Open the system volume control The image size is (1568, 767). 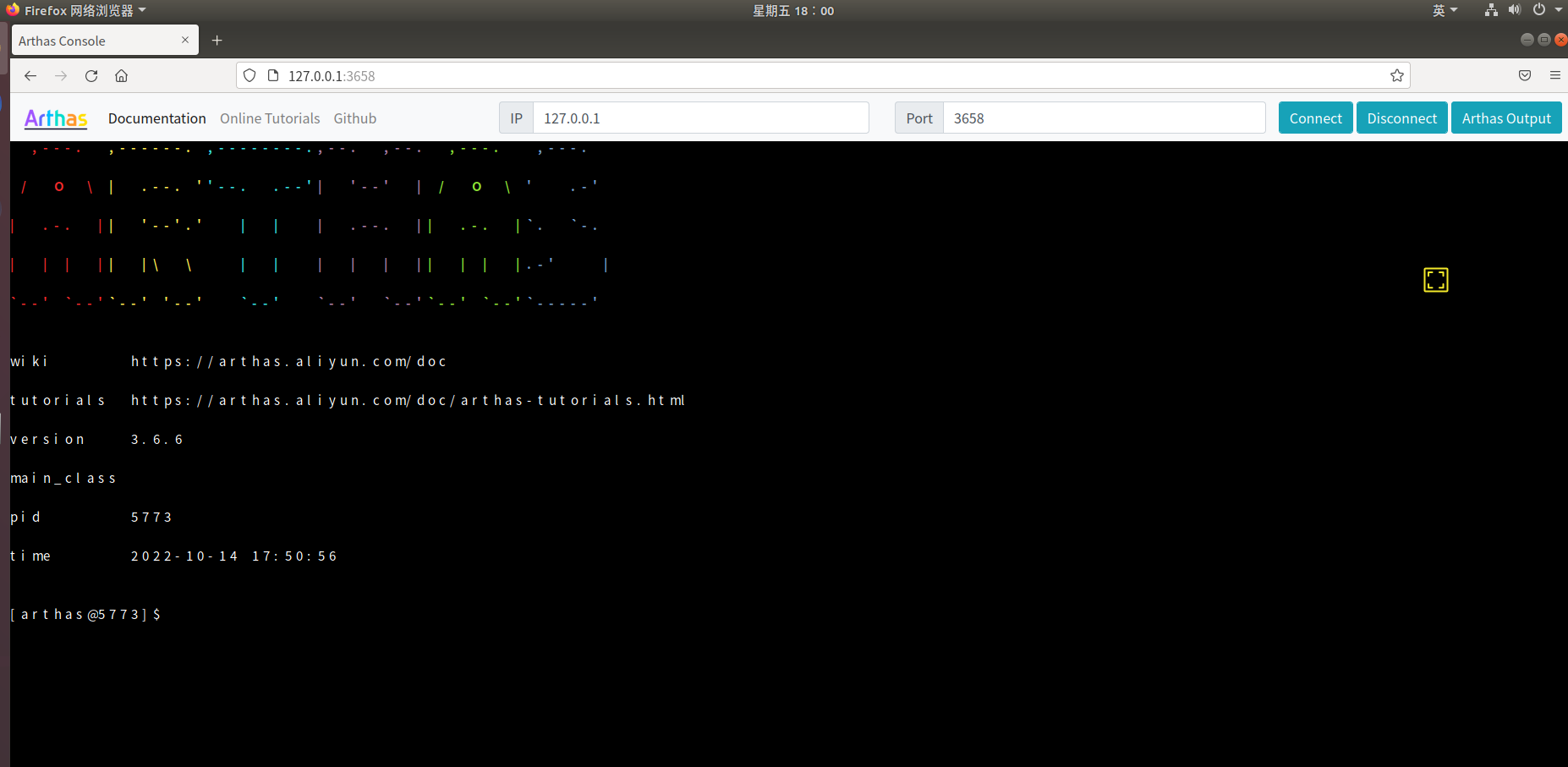pyautogui.click(x=1515, y=10)
